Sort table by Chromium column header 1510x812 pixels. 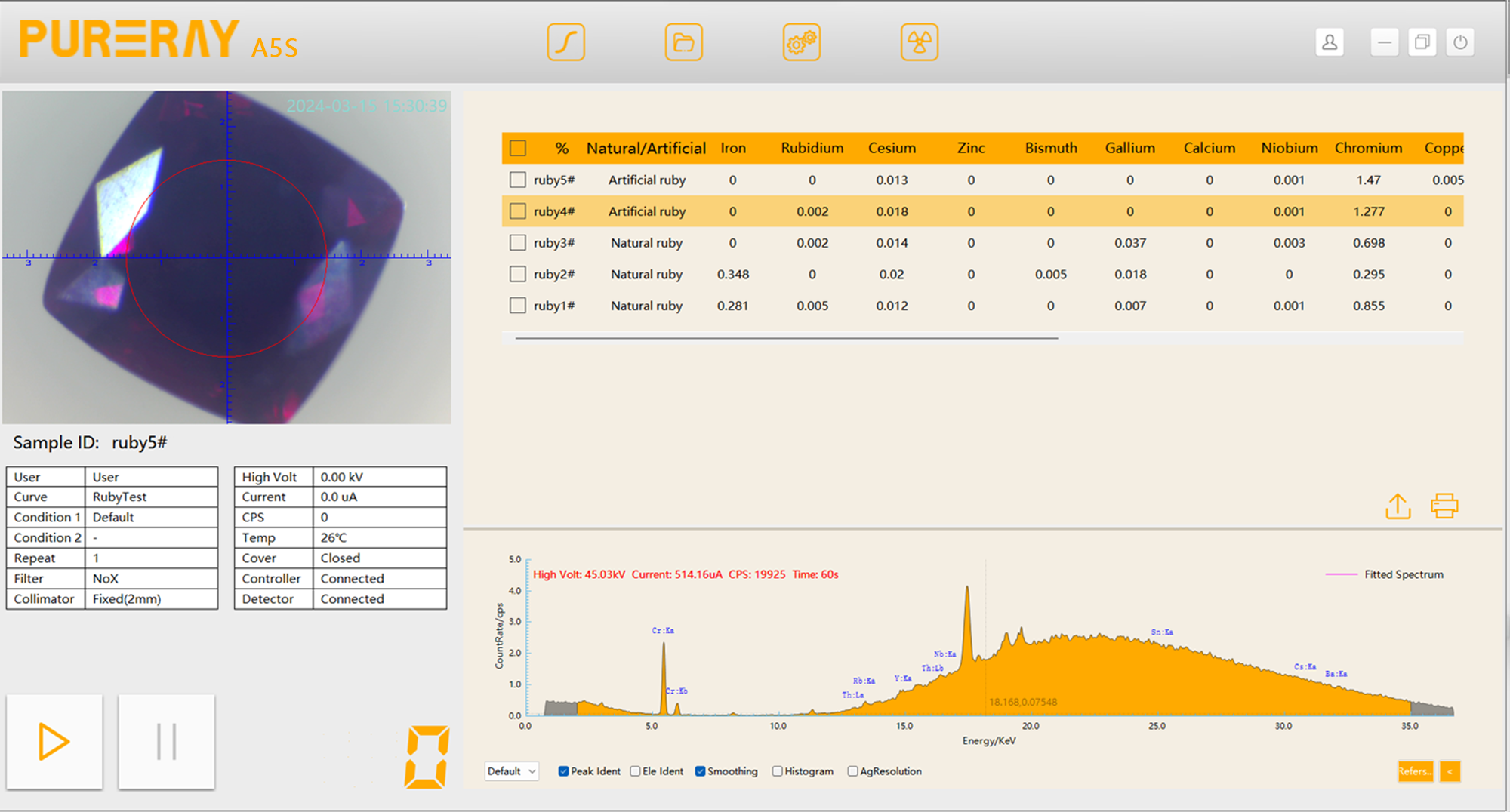click(x=1368, y=148)
